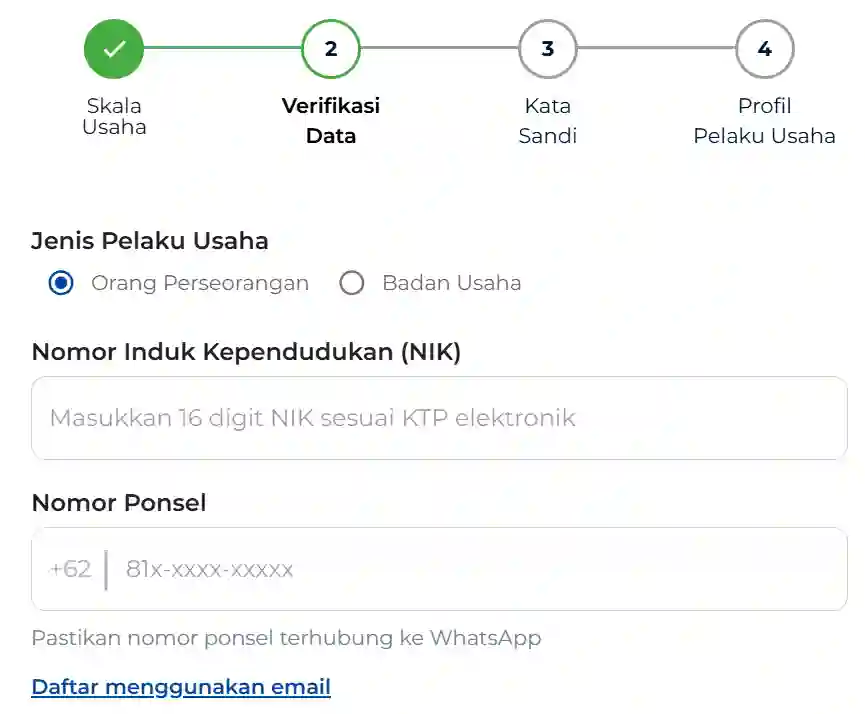The image size is (865, 714).
Task: Switch to the Kata Sandi step label
Action: [547, 120]
